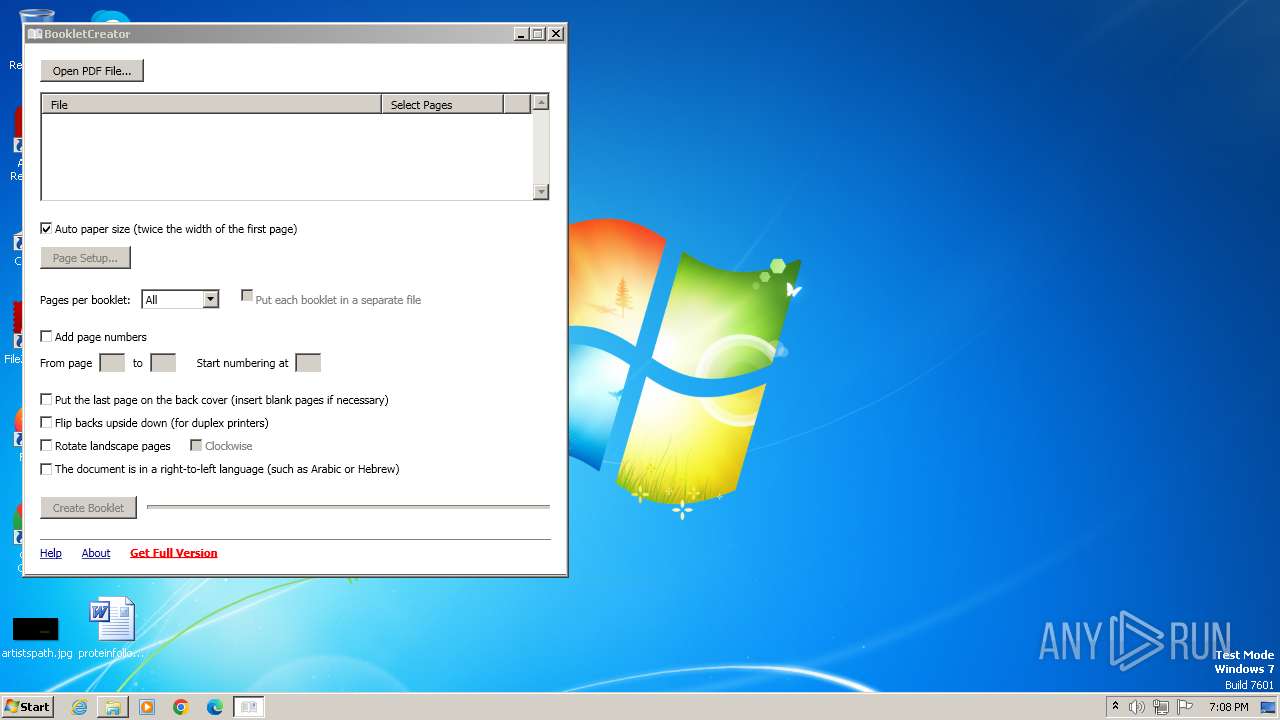
Task: Toggle Put each booklet in separate file
Action: coord(247,296)
